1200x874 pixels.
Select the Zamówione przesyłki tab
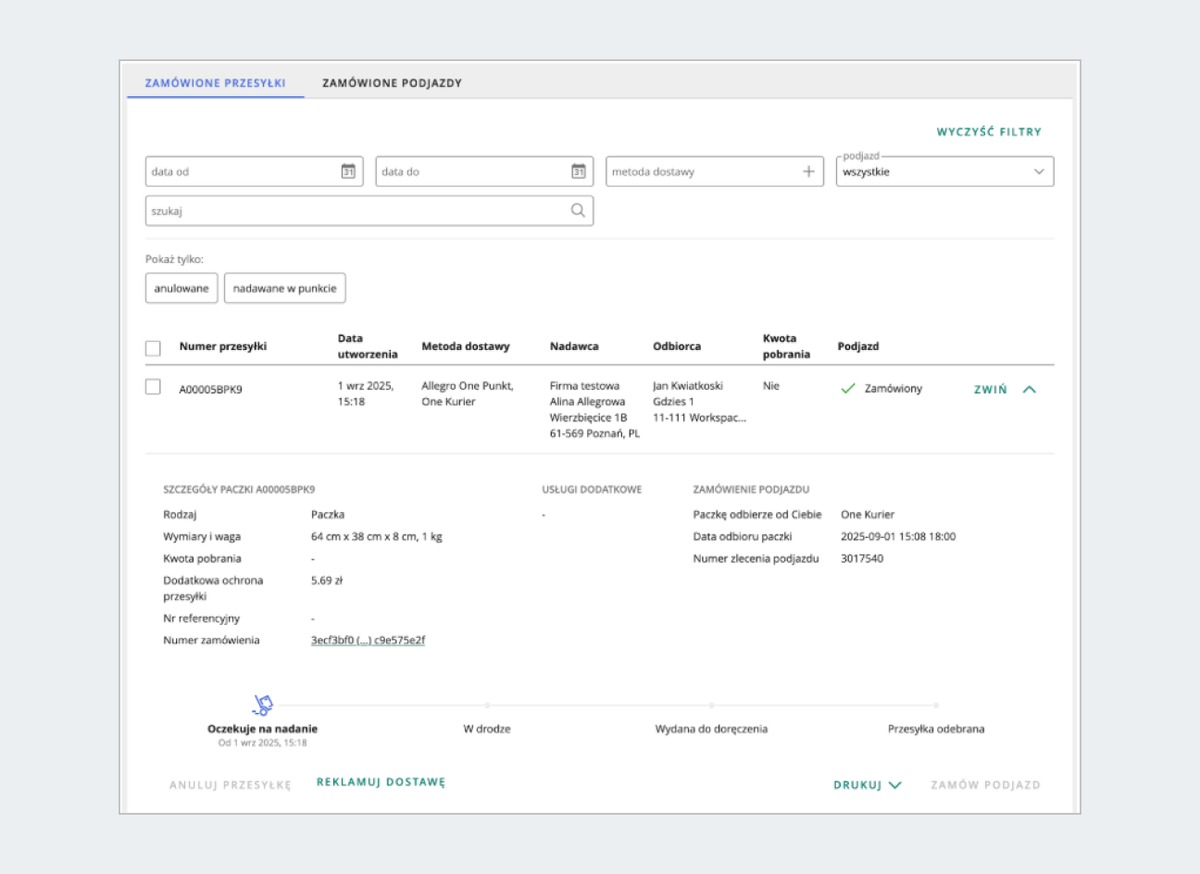[215, 83]
